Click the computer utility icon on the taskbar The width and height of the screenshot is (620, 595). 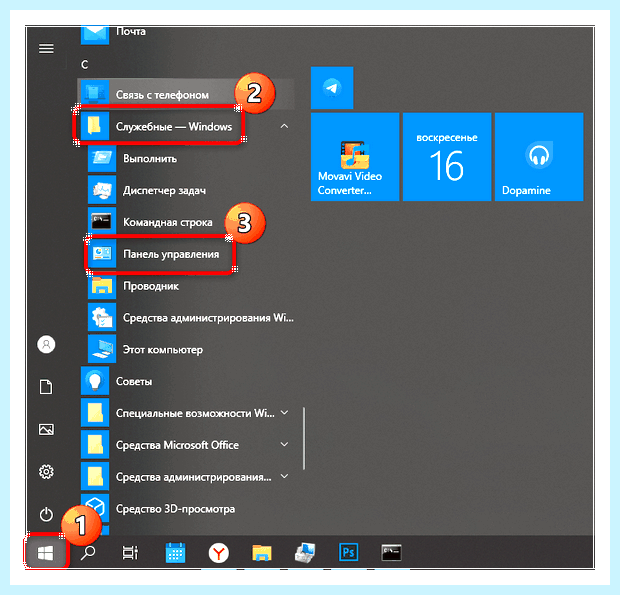(x=305, y=552)
